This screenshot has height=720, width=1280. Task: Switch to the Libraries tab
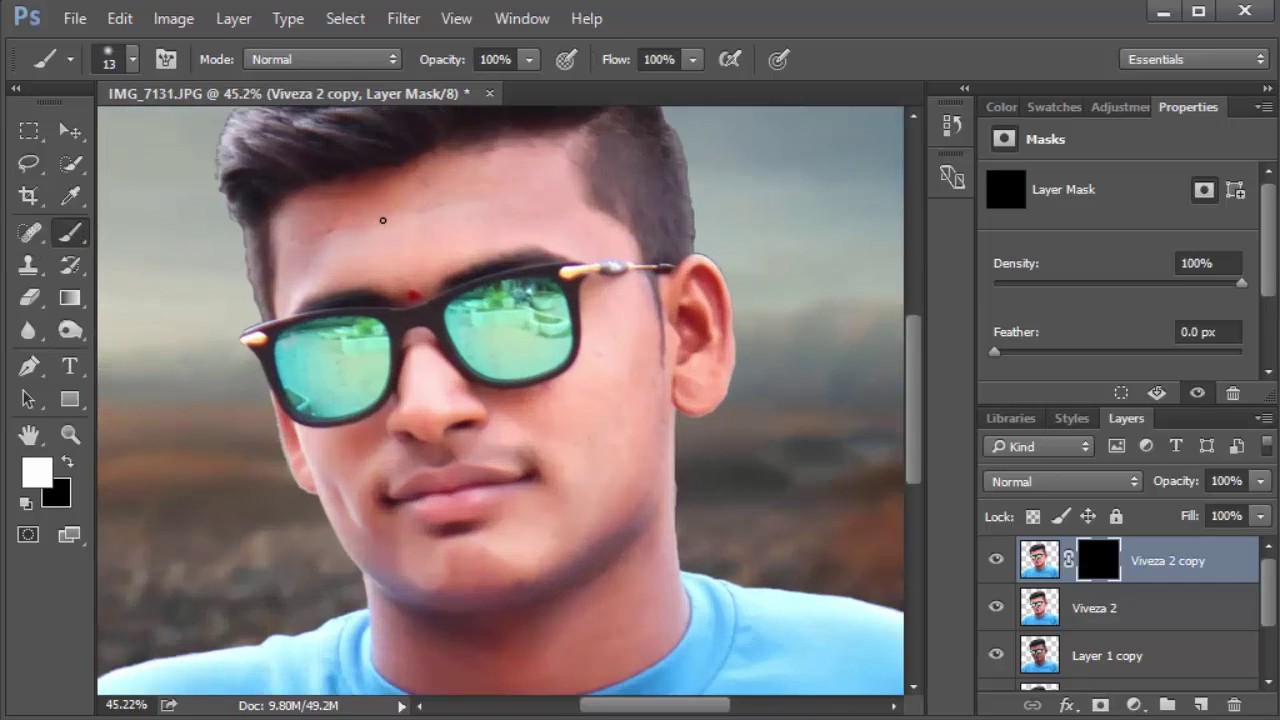1010,418
